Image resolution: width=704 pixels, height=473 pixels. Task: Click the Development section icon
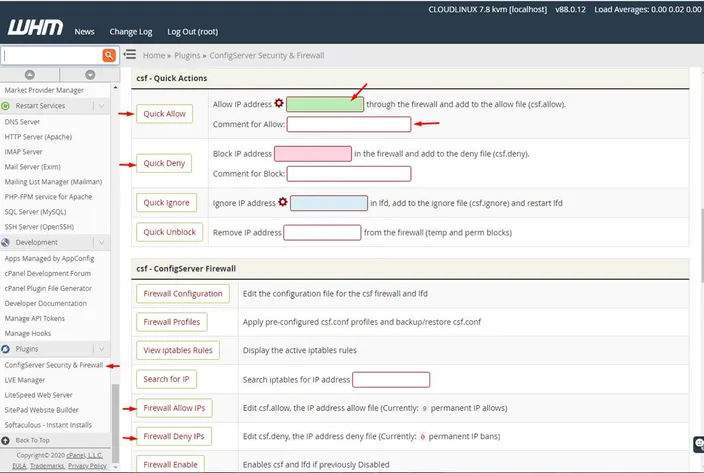click(x=6, y=242)
